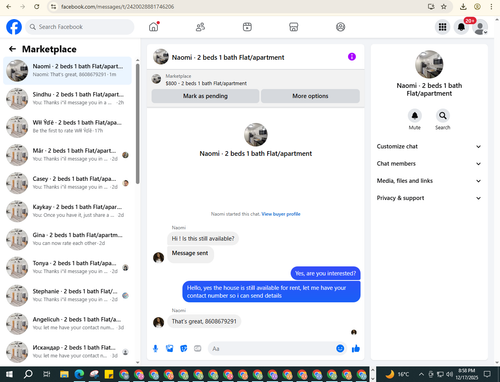Open Angelicuh's conversation
500x382 pixels.
pyautogui.click(x=67, y=323)
